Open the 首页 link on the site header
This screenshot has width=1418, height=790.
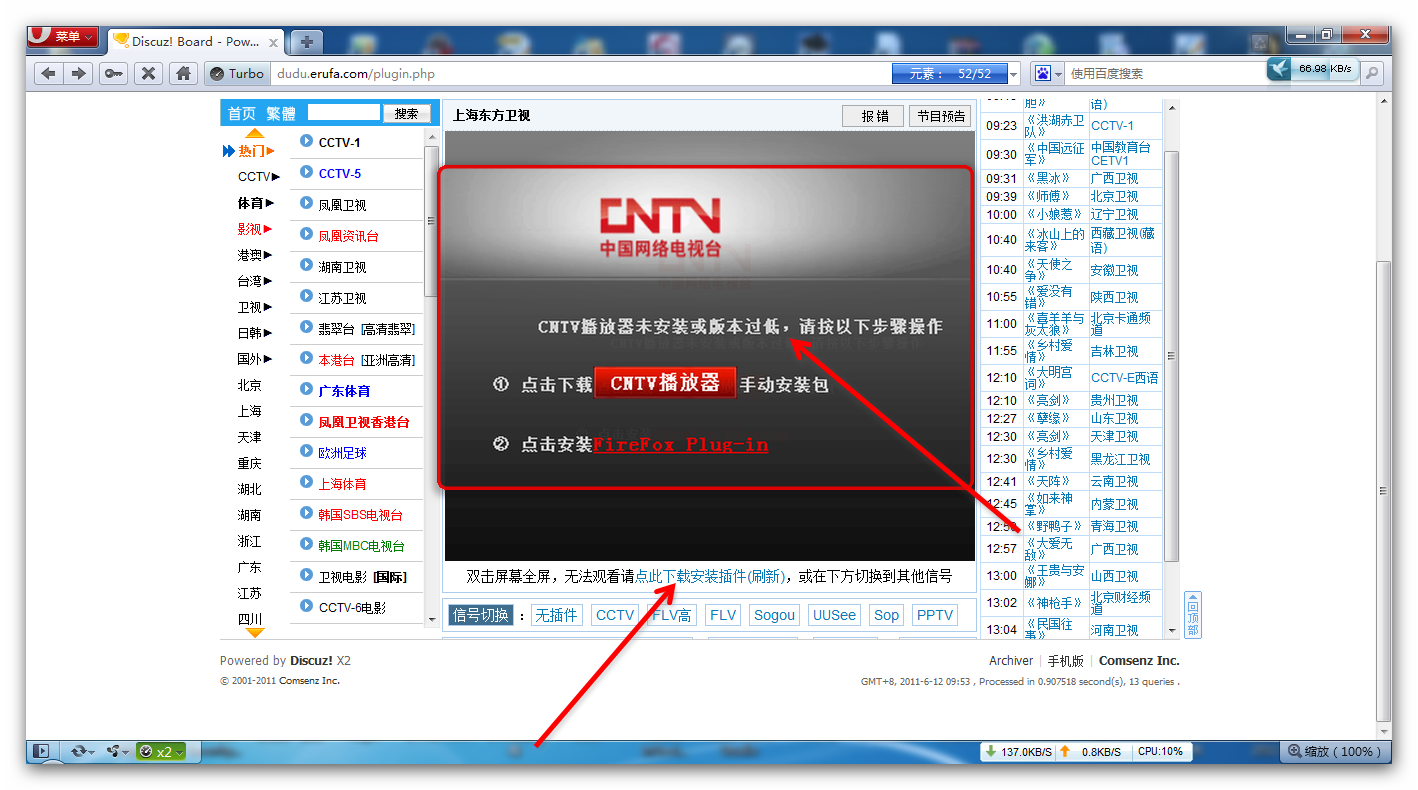coord(241,113)
